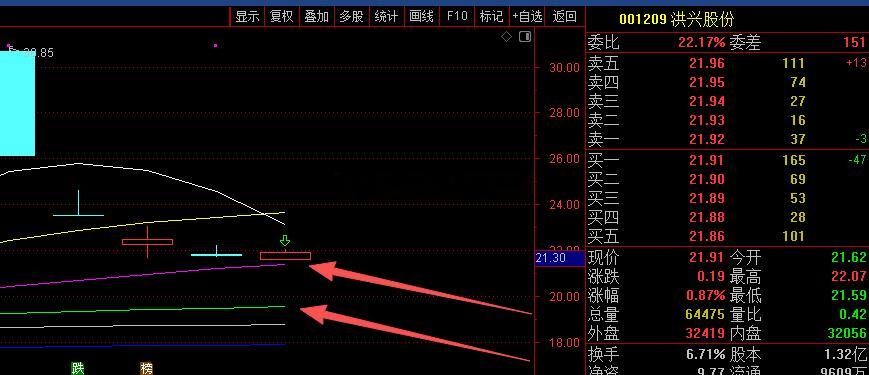
Task: Toggle the side panel icon
Action: [x=525, y=37]
